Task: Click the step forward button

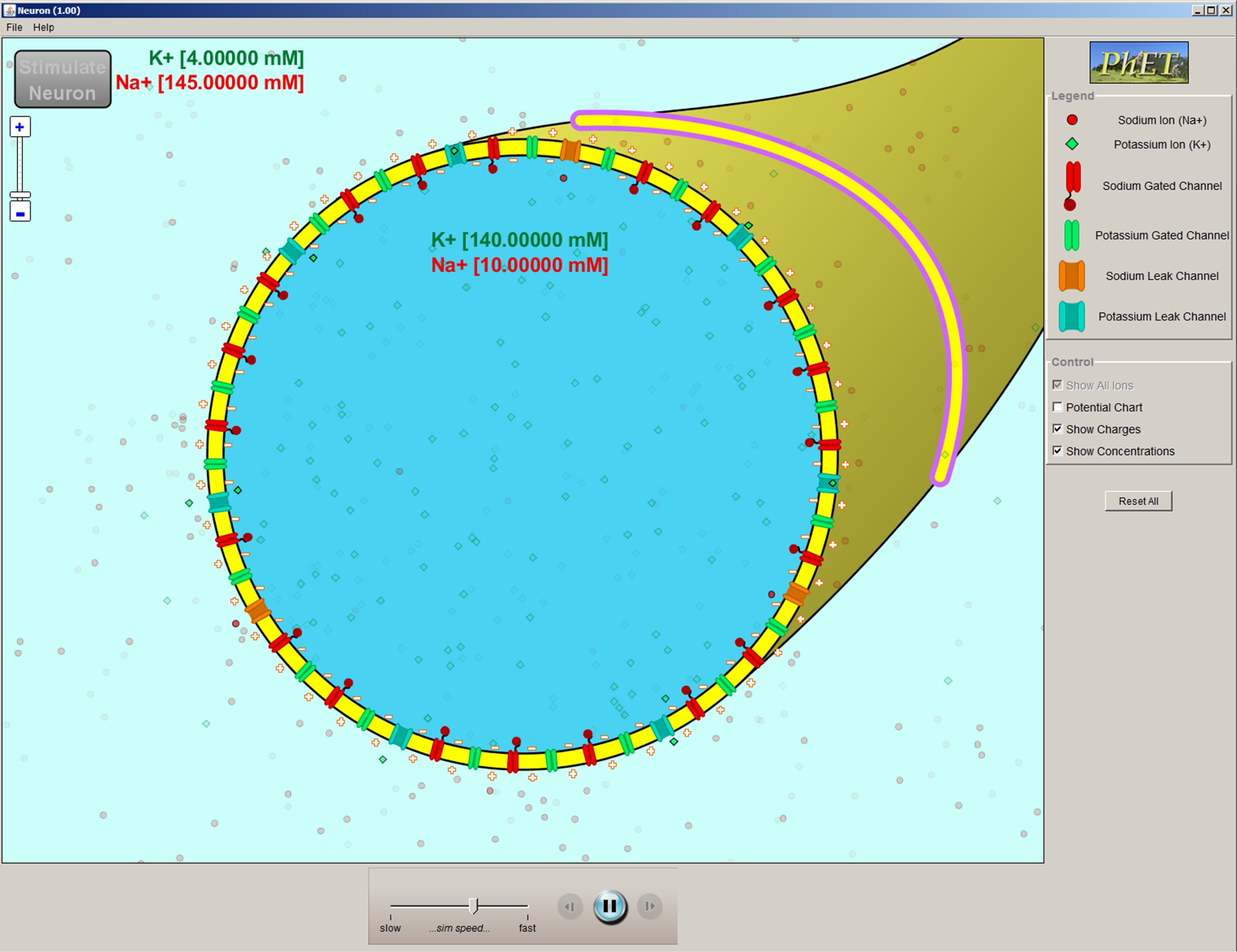Action: (x=650, y=906)
